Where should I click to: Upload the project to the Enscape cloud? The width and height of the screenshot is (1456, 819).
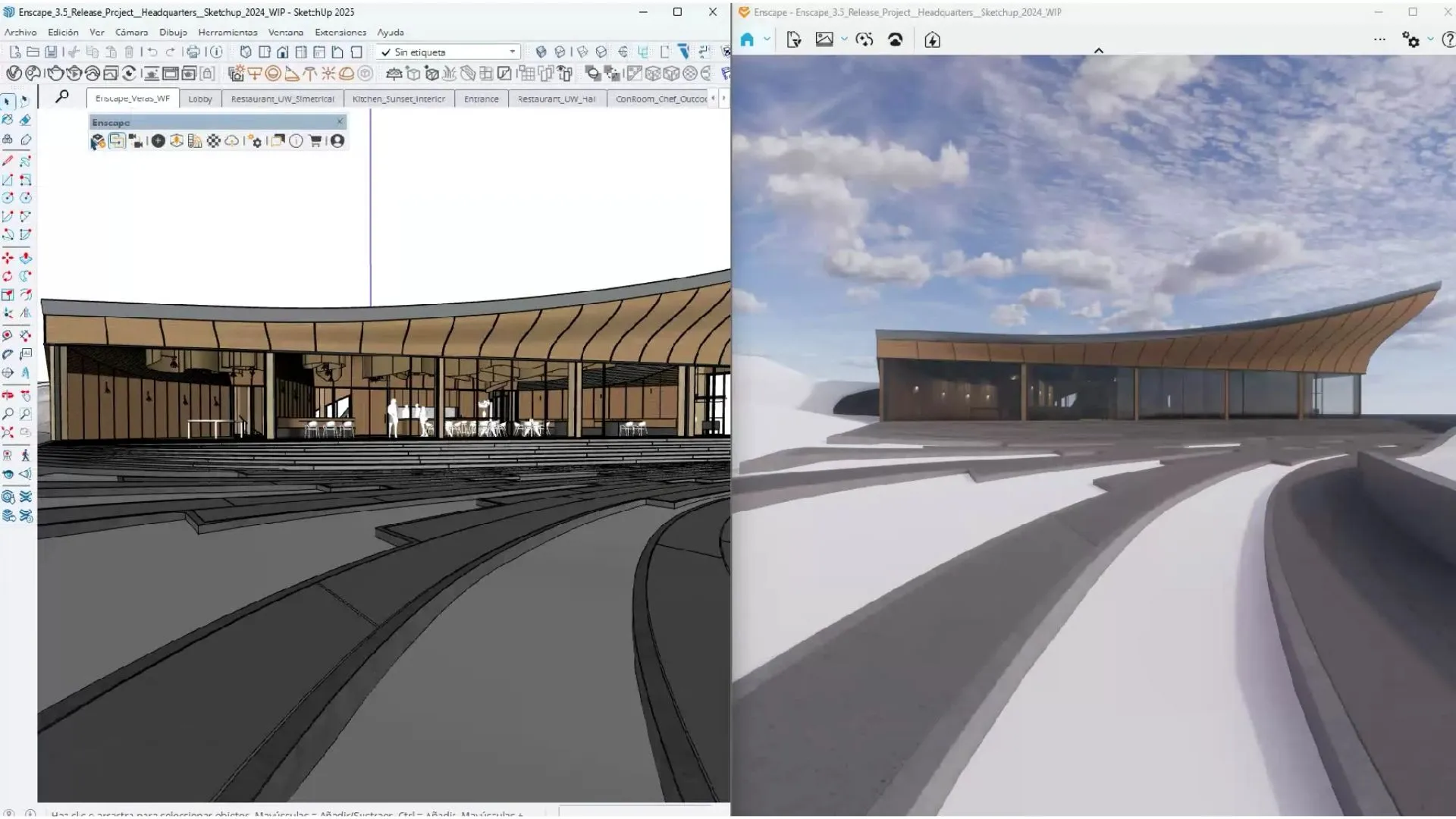(231, 141)
